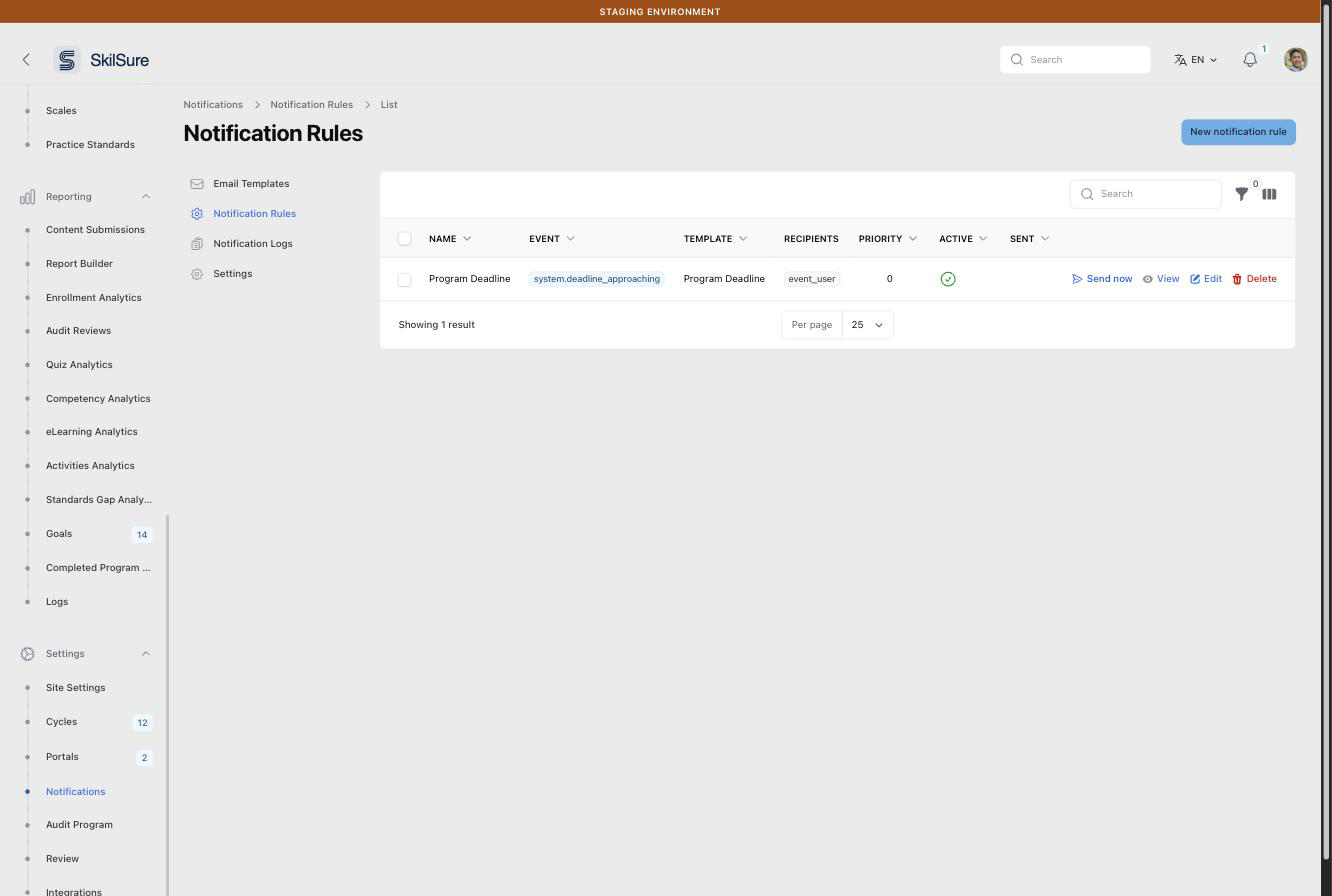Image resolution: width=1332 pixels, height=896 pixels.
Task: Open Site Settings
Action: (x=75, y=688)
